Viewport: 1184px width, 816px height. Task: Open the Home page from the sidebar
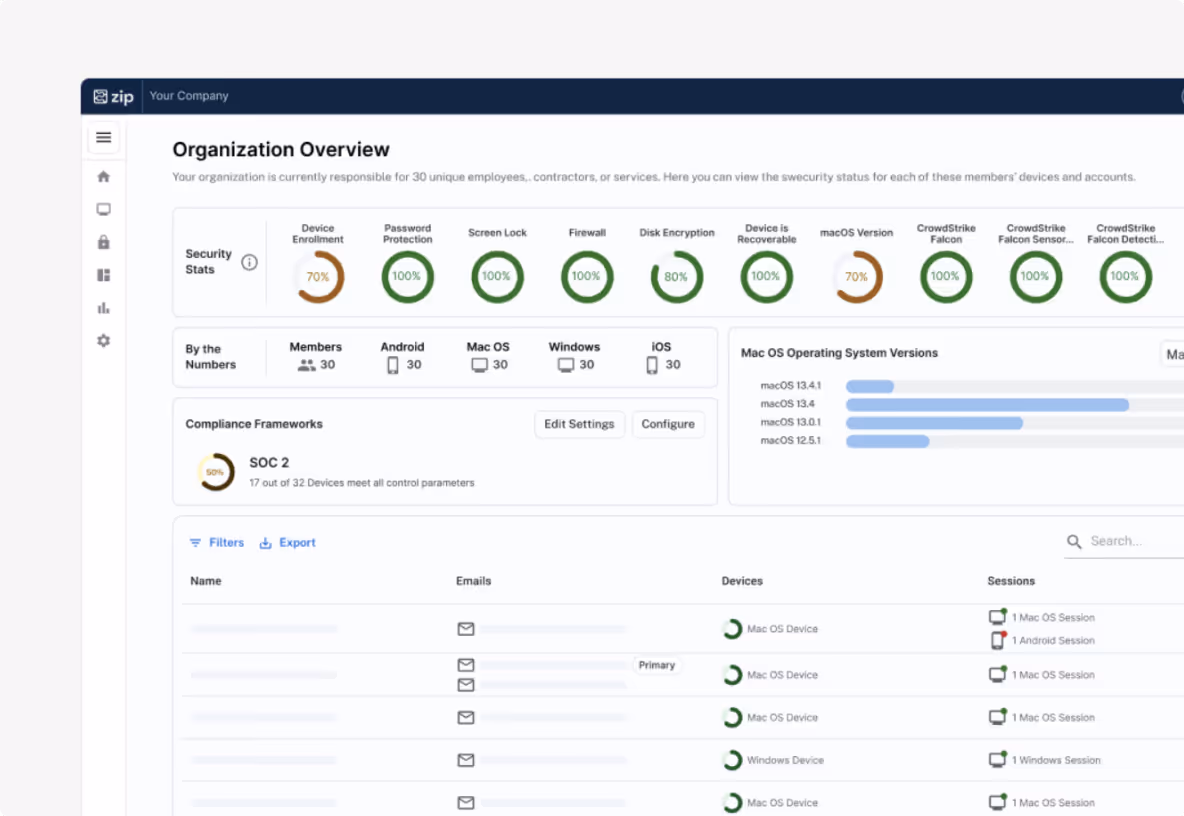coord(103,176)
